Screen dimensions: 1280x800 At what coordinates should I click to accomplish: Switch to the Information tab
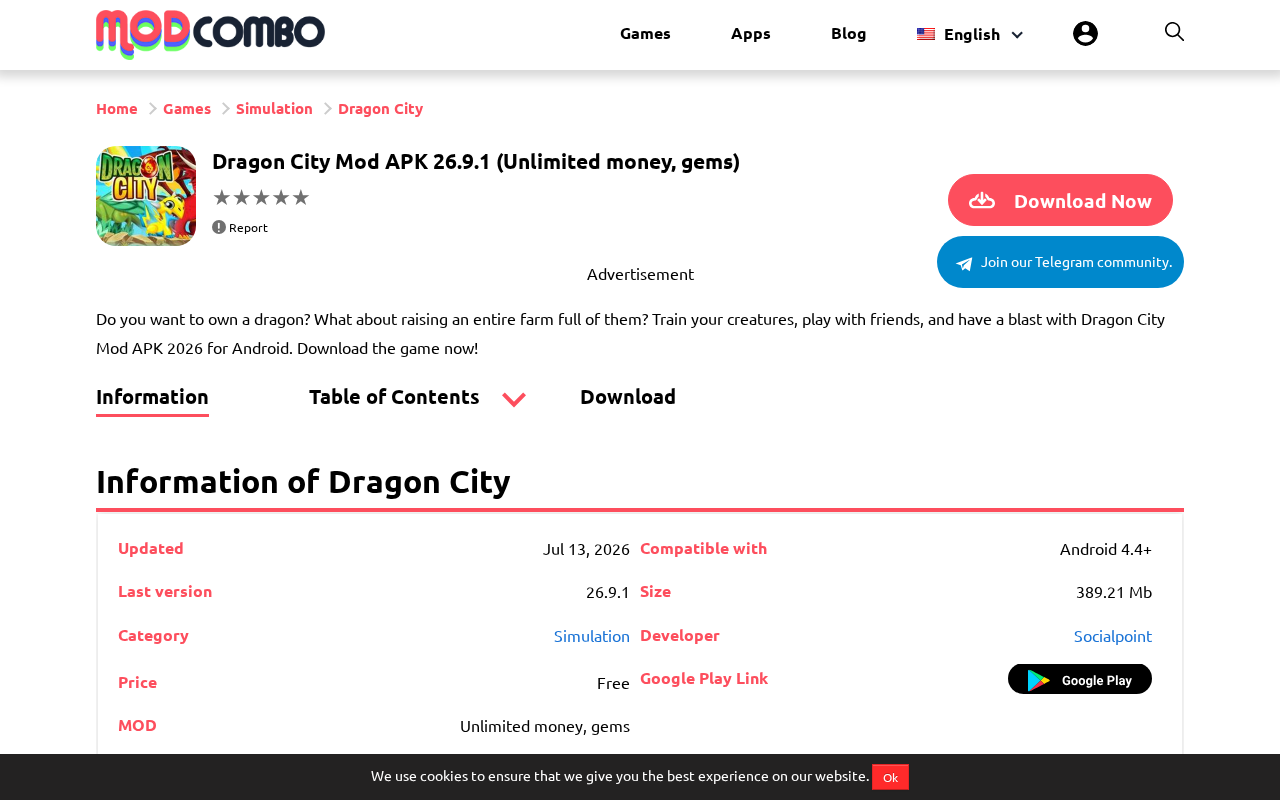(152, 397)
